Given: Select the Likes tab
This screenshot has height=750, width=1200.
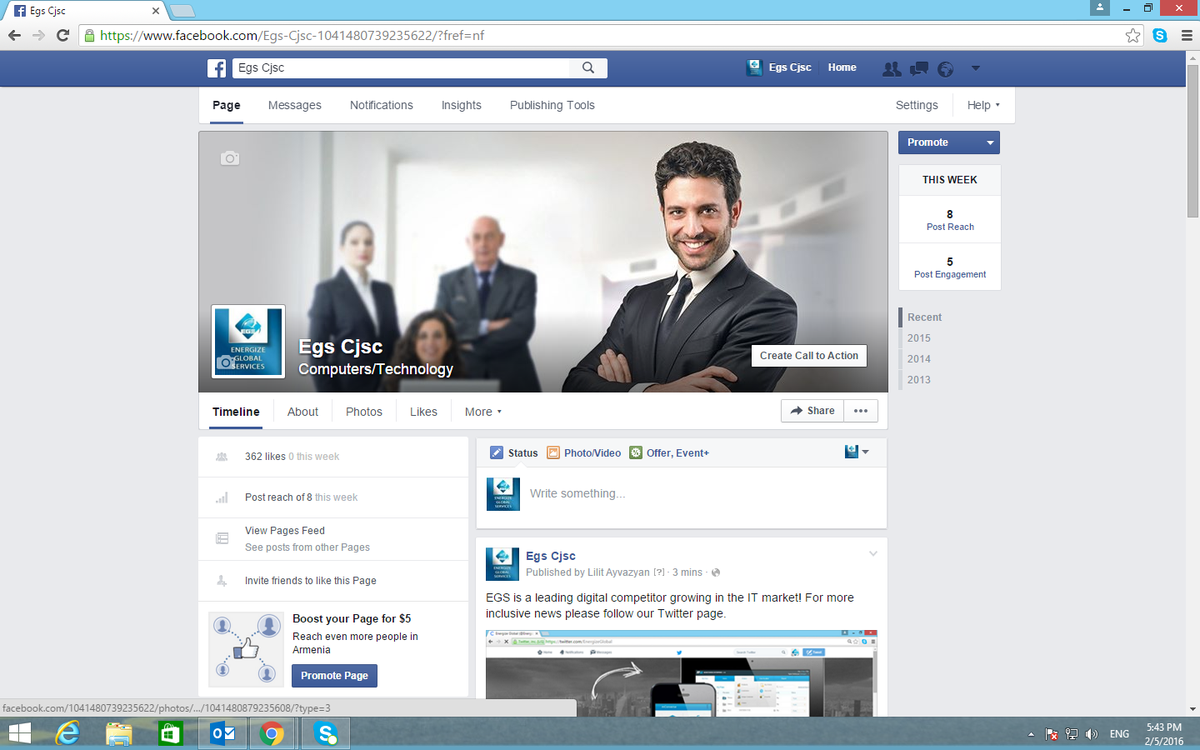Looking at the screenshot, I should (424, 411).
